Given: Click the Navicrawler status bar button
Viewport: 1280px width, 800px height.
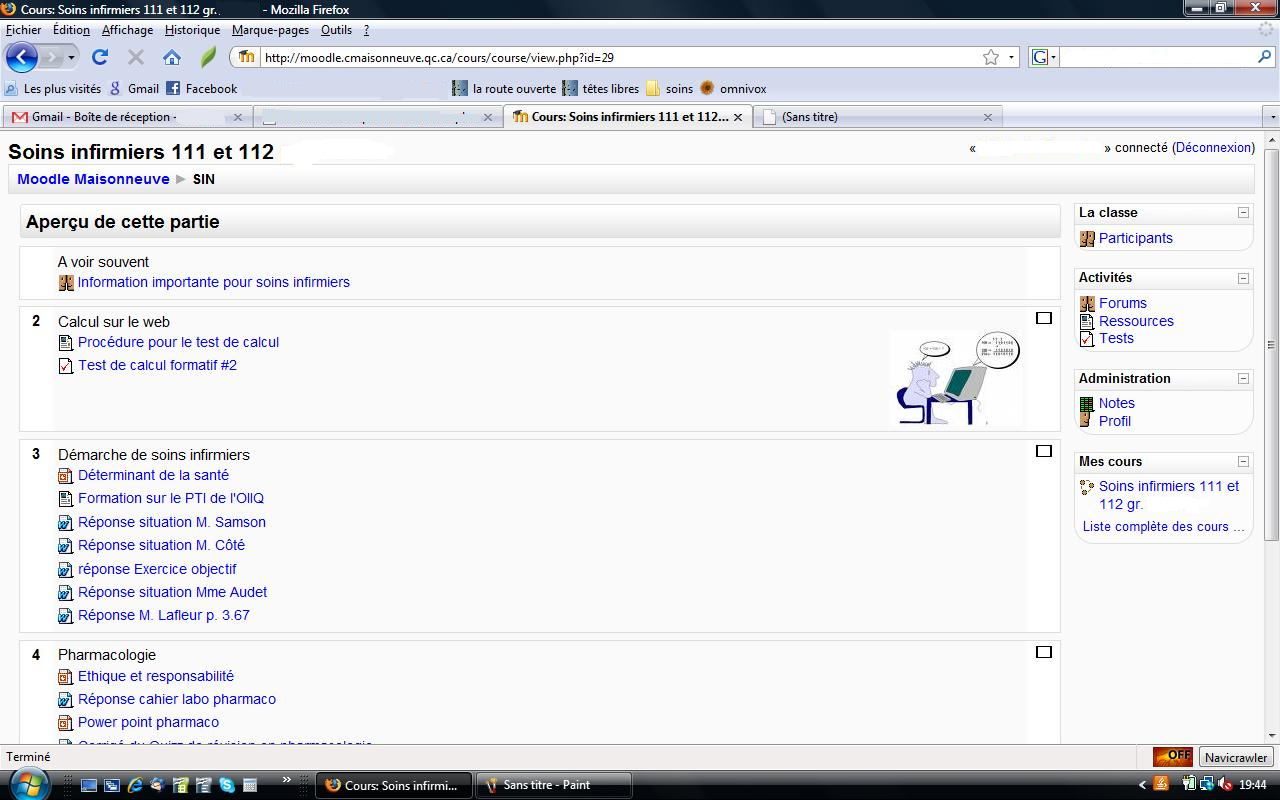Looking at the screenshot, I should click(1236, 757).
